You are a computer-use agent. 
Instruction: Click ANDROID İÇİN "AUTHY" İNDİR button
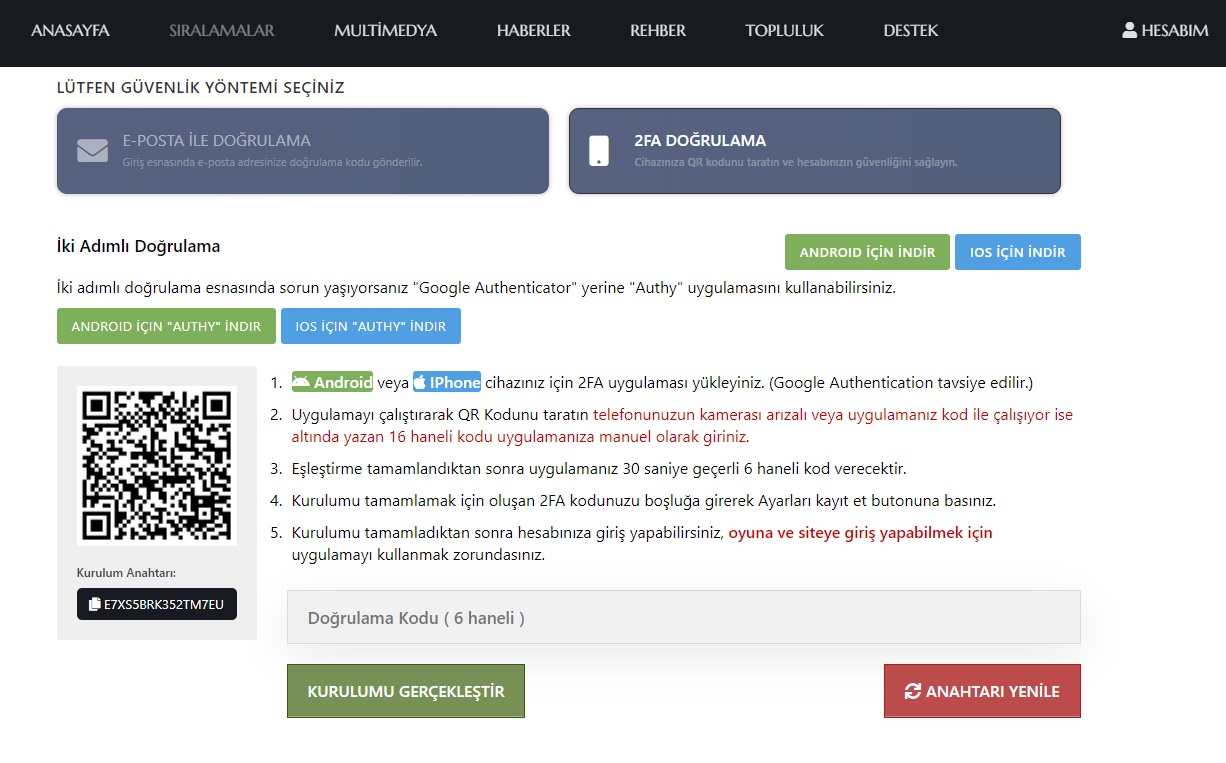[x=166, y=326]
